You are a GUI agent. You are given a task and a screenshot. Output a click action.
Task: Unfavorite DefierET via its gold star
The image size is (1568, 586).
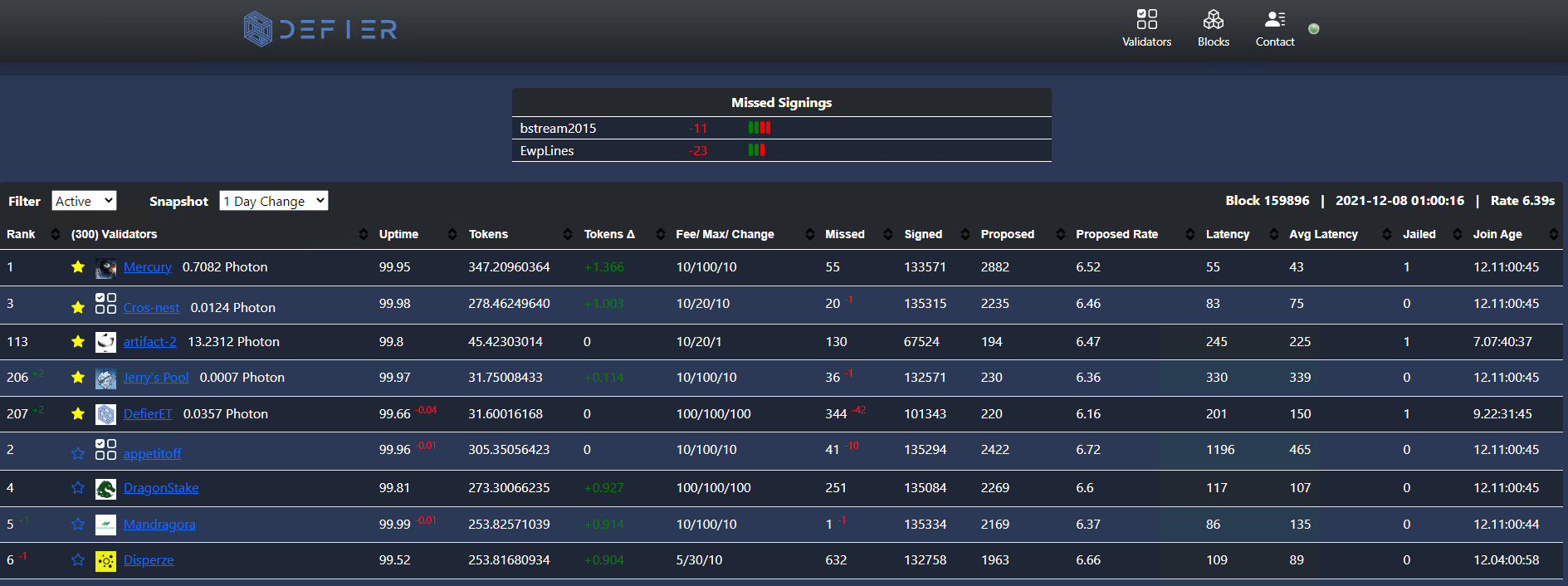pyautogui.click(x=78, y=413)
